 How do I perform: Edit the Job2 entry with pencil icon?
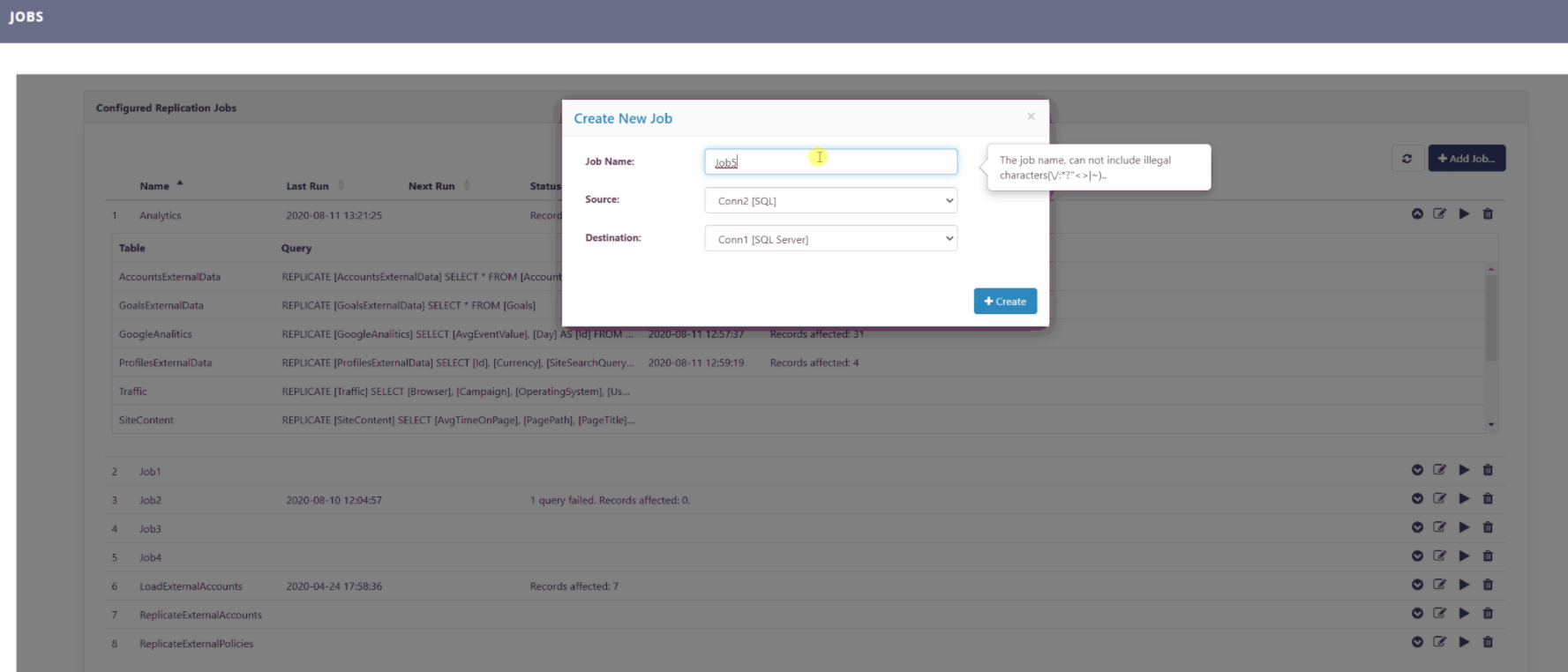pyautogui.click(x=1440, y=499)
